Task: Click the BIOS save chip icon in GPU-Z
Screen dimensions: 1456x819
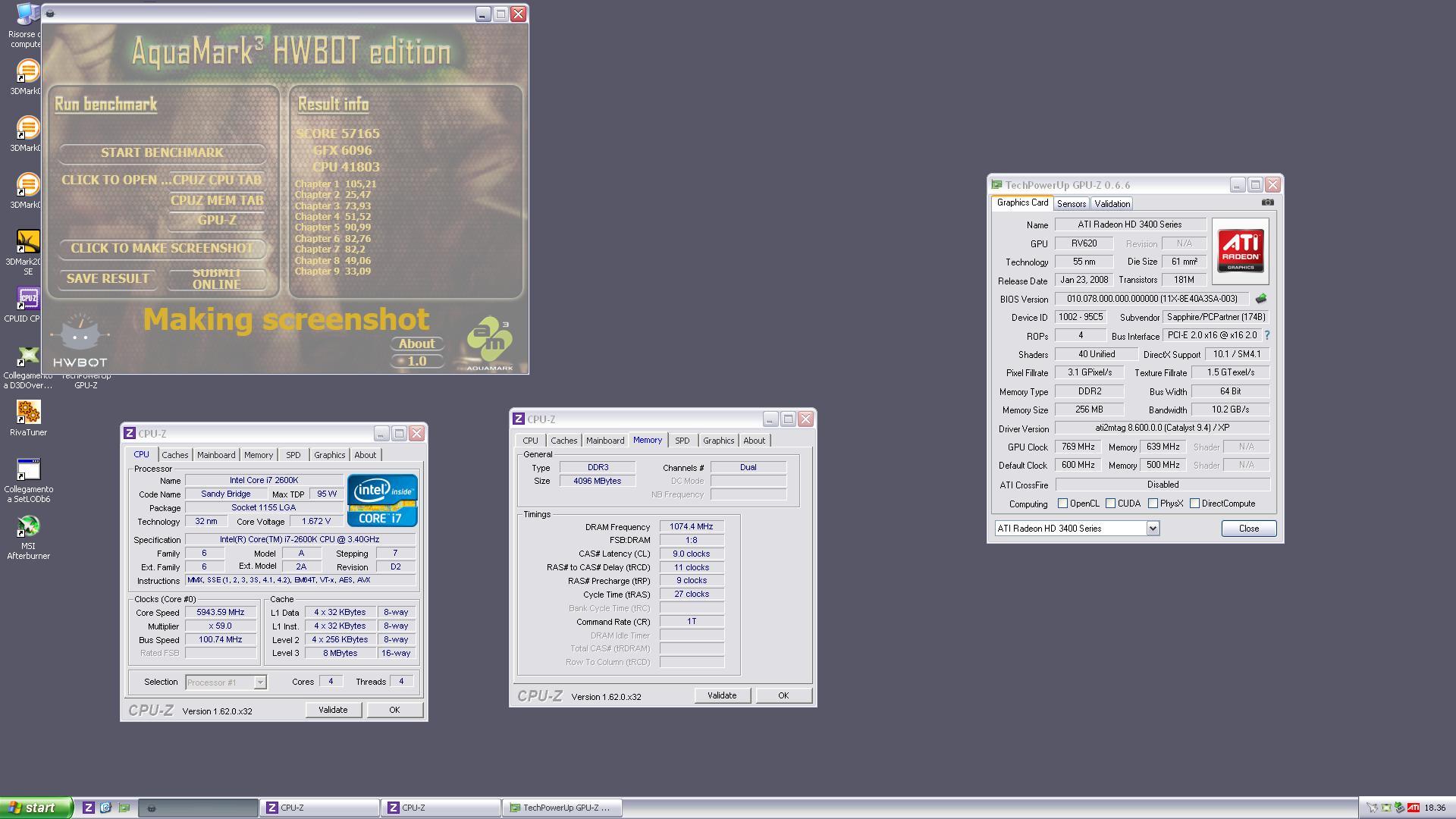Action: 1261,299
